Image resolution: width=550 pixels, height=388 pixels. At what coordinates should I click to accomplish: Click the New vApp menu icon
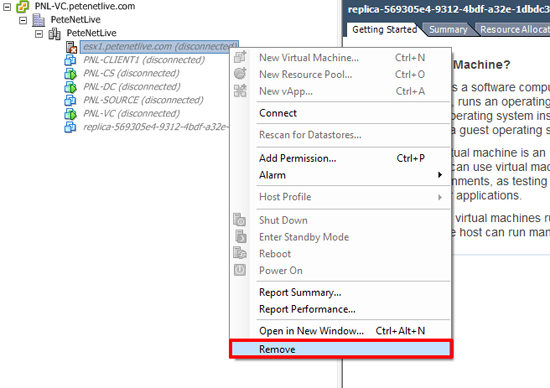(240, 91)
